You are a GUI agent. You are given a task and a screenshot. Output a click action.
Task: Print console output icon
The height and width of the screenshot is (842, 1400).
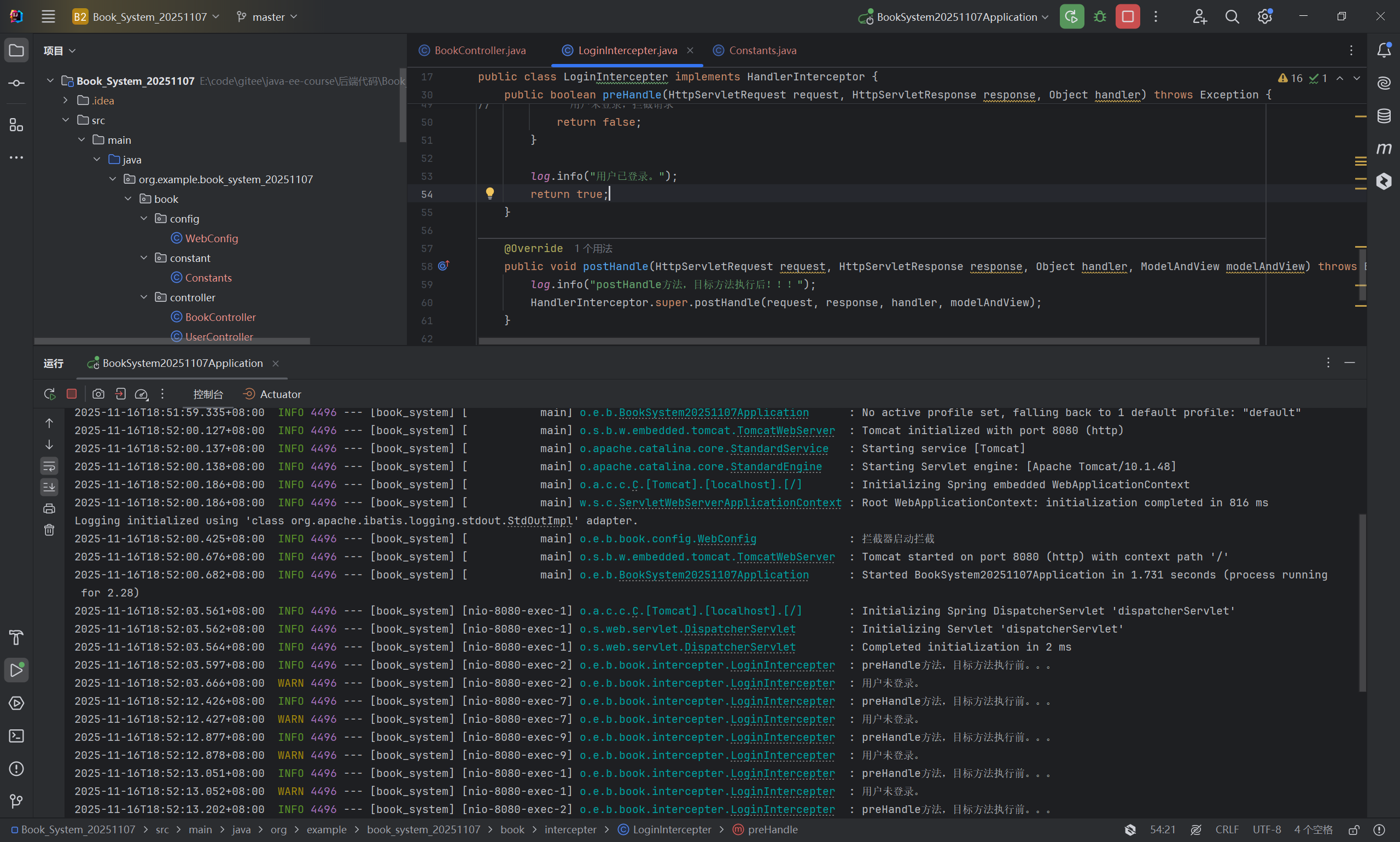[49, 508]
